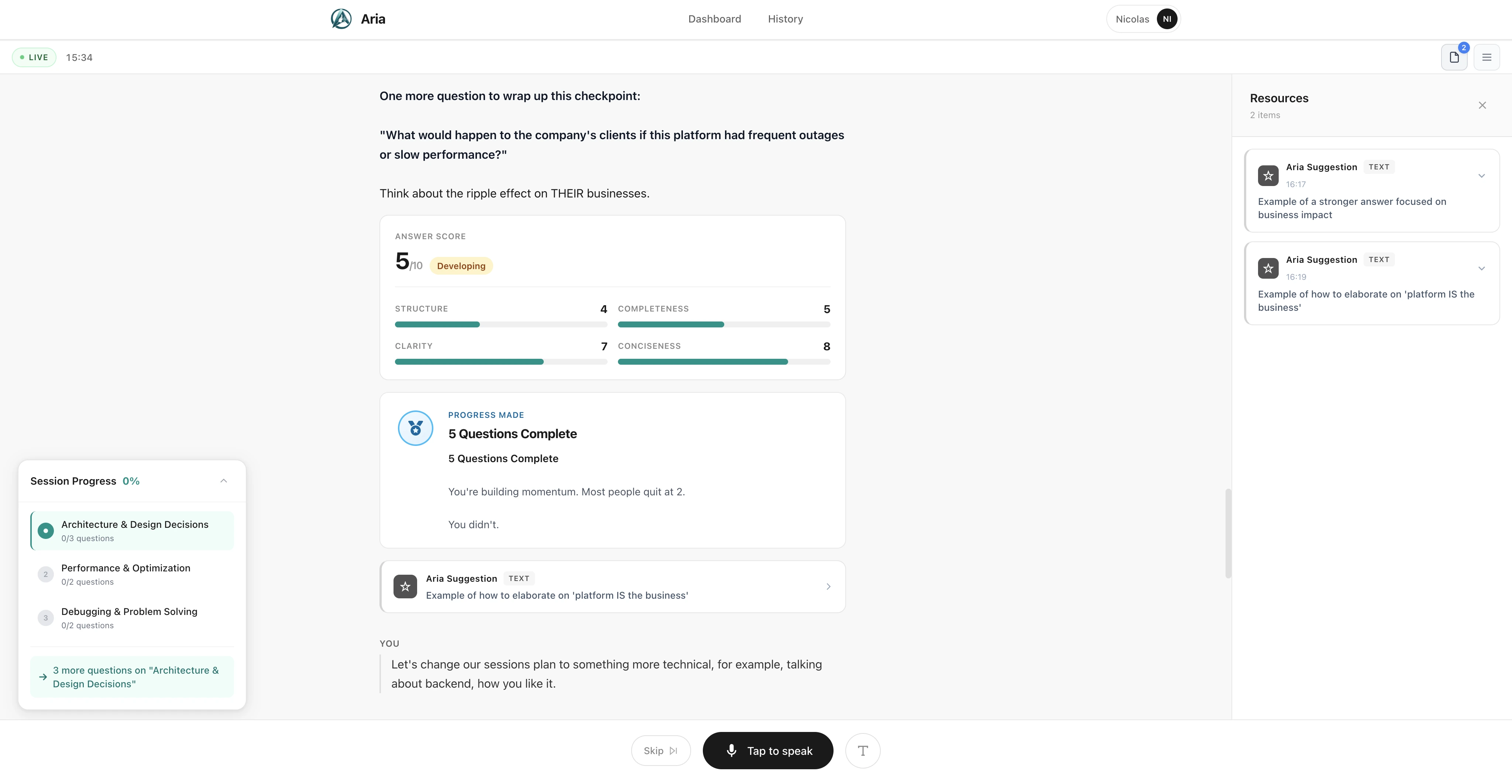This screenshot has height=784, width=1512.
Task: Expand the 16:19 Aria Suggestion card
Action: pos(1481,269)
